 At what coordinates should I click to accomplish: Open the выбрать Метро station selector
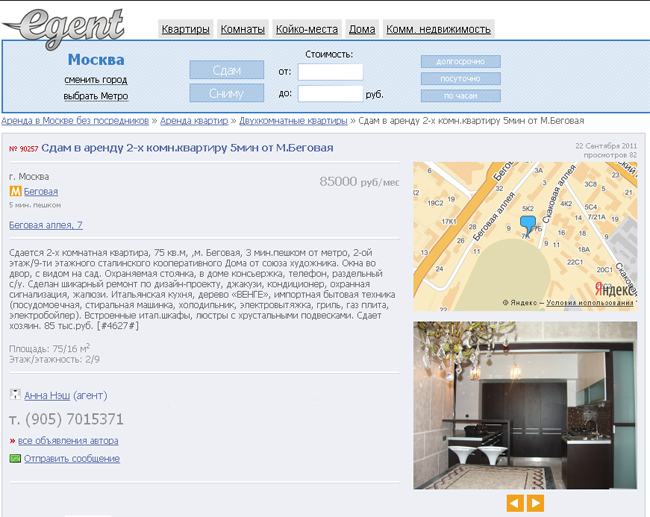coord(96,96)
